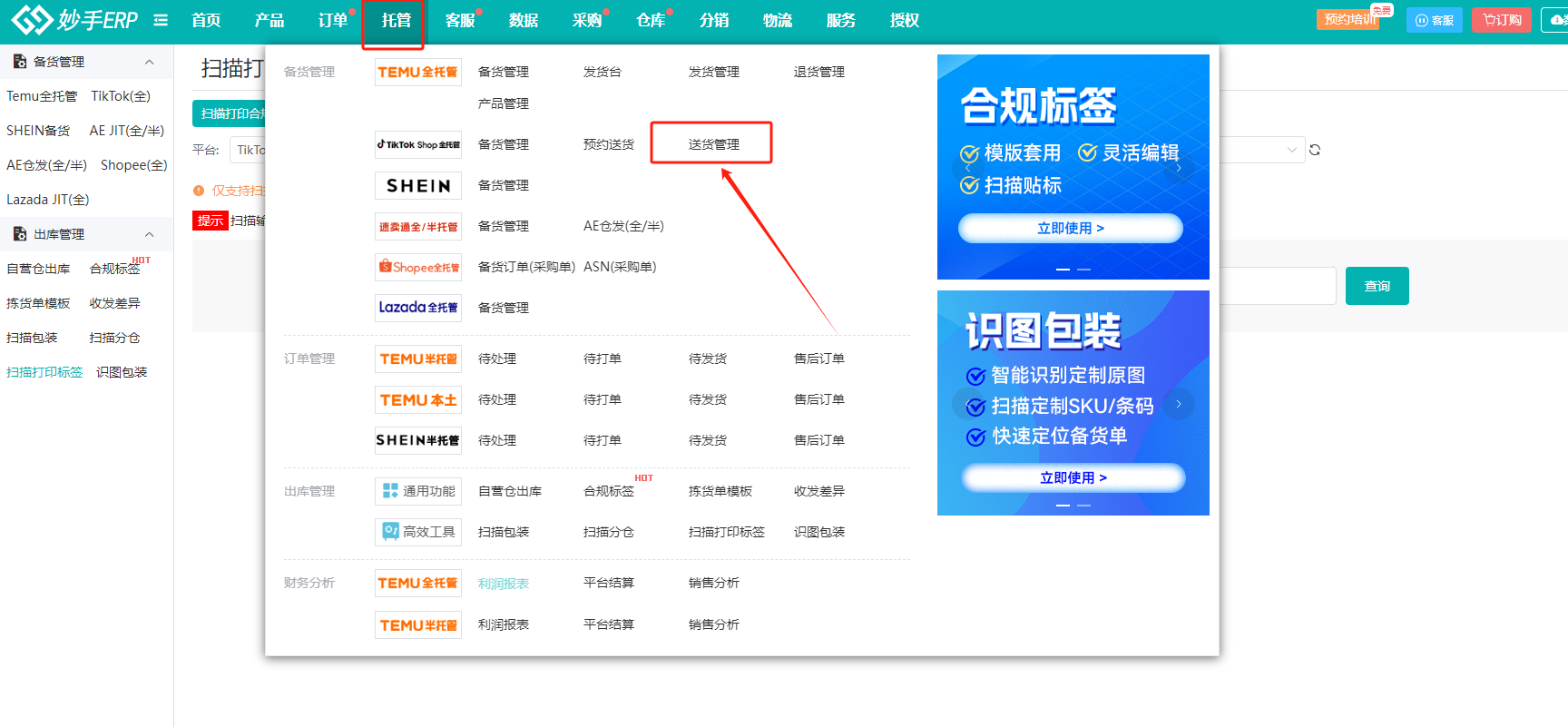
Task: Open TEMU全托管 退货管理 link
Action: click(819, 72)
